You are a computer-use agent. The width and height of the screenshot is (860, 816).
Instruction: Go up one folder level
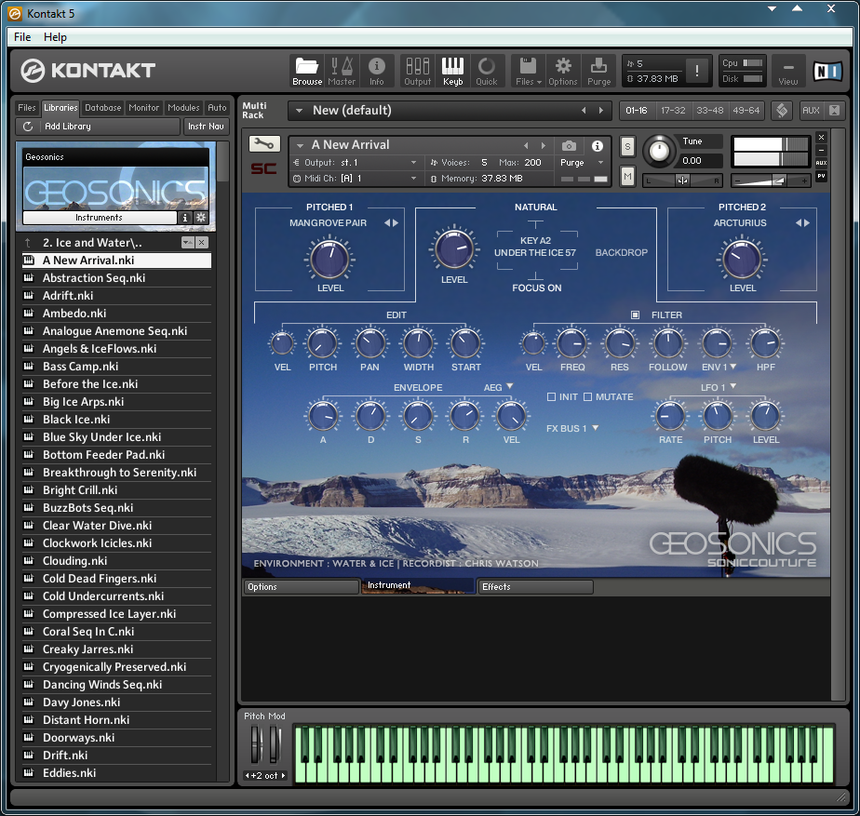pyautogui.click(x=27, y=242)
